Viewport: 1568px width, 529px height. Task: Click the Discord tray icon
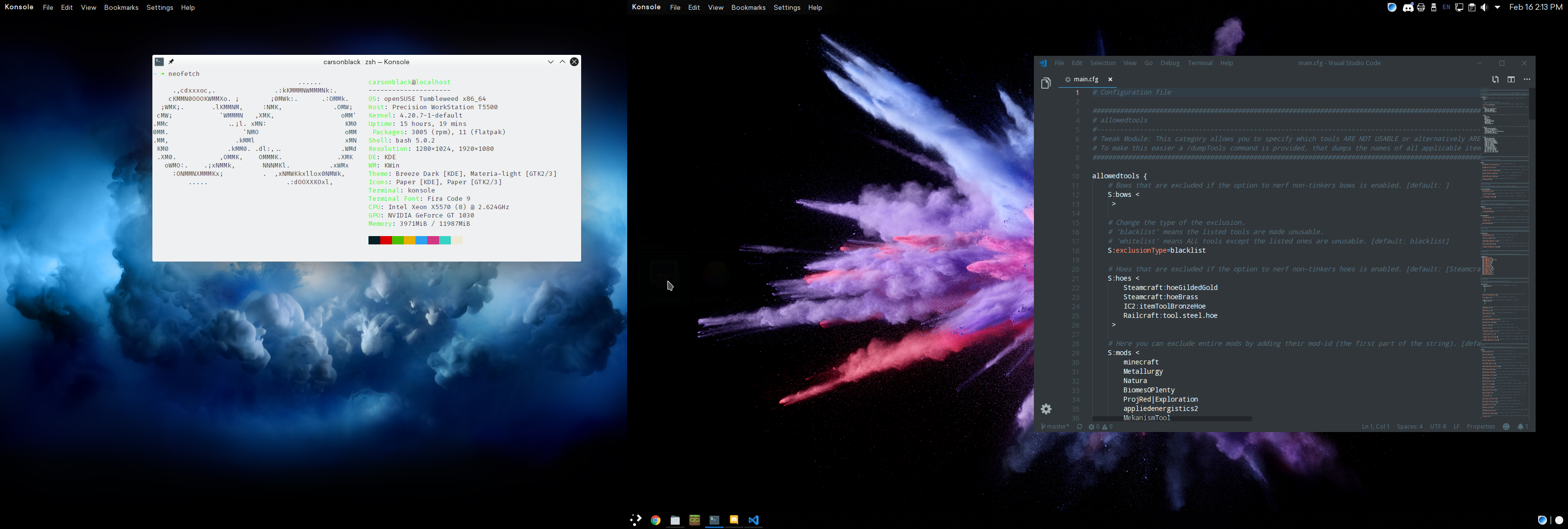coord(1408,7)
